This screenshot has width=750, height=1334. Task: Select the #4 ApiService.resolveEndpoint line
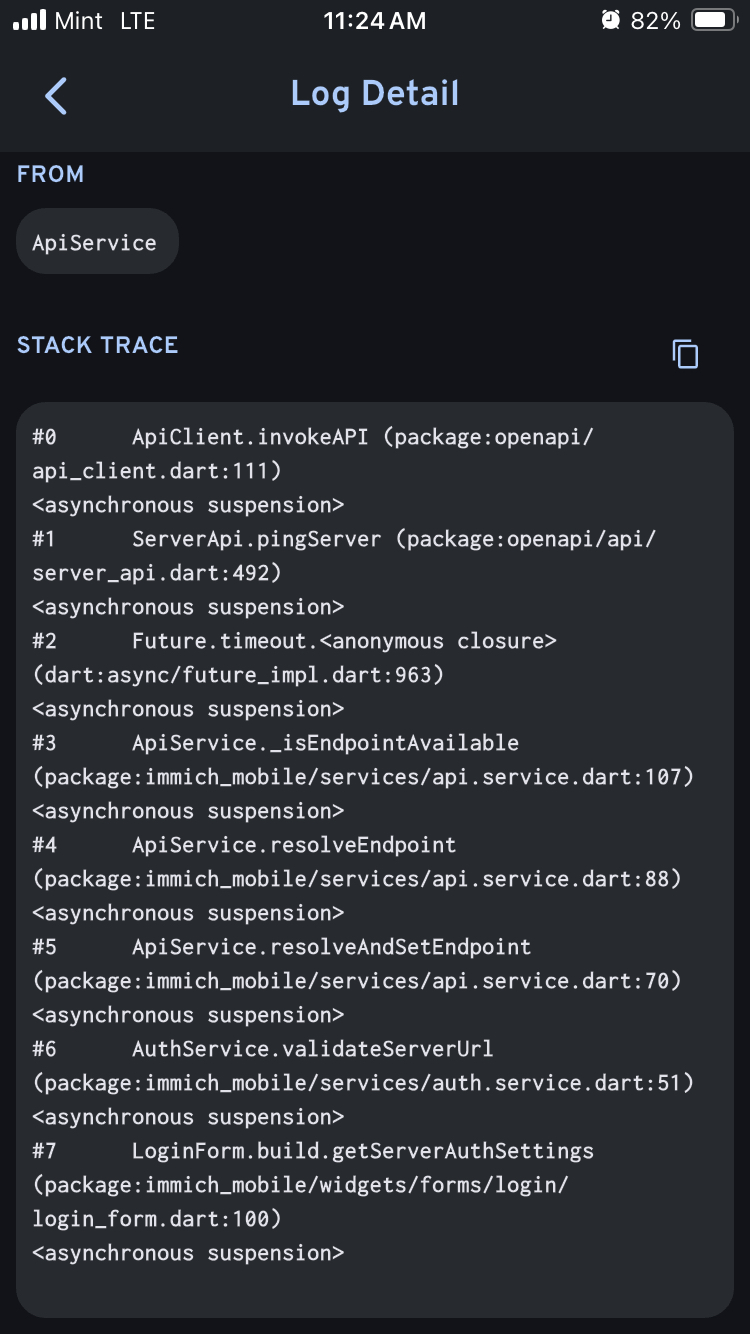coord(294,845)
